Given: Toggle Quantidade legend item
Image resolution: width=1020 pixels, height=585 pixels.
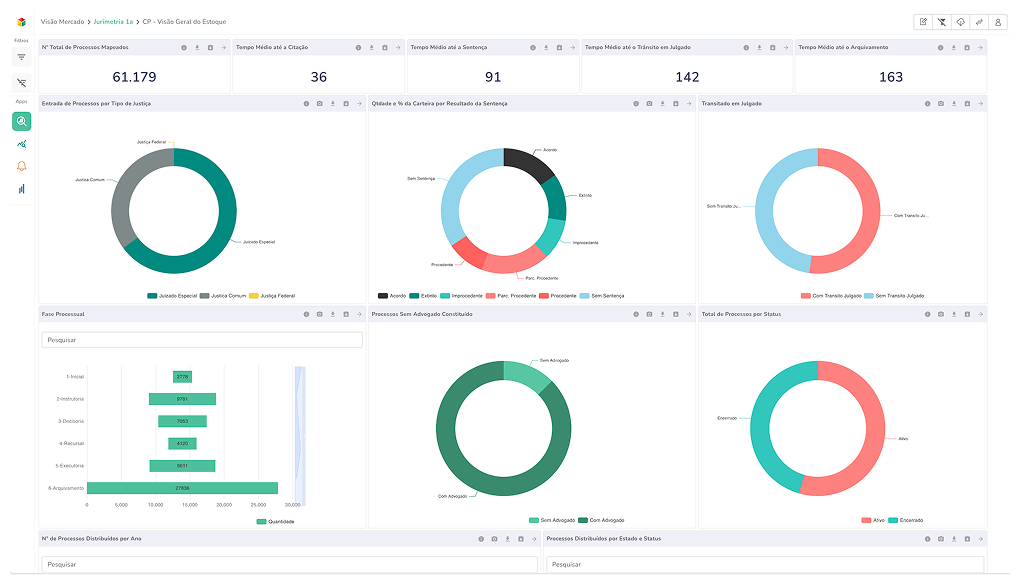Looking at the screenshot, I should pyautogui.click(x=276, y=522).
